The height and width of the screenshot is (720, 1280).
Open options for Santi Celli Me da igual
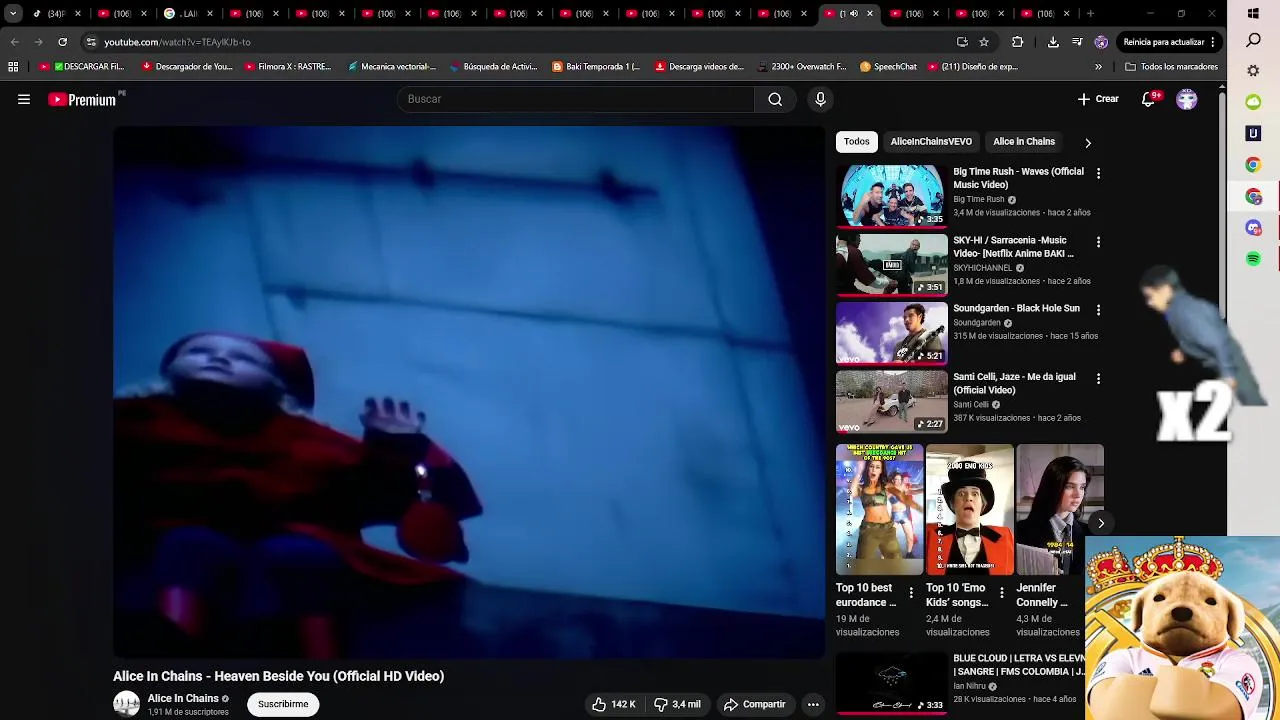tap(1098, 379)
